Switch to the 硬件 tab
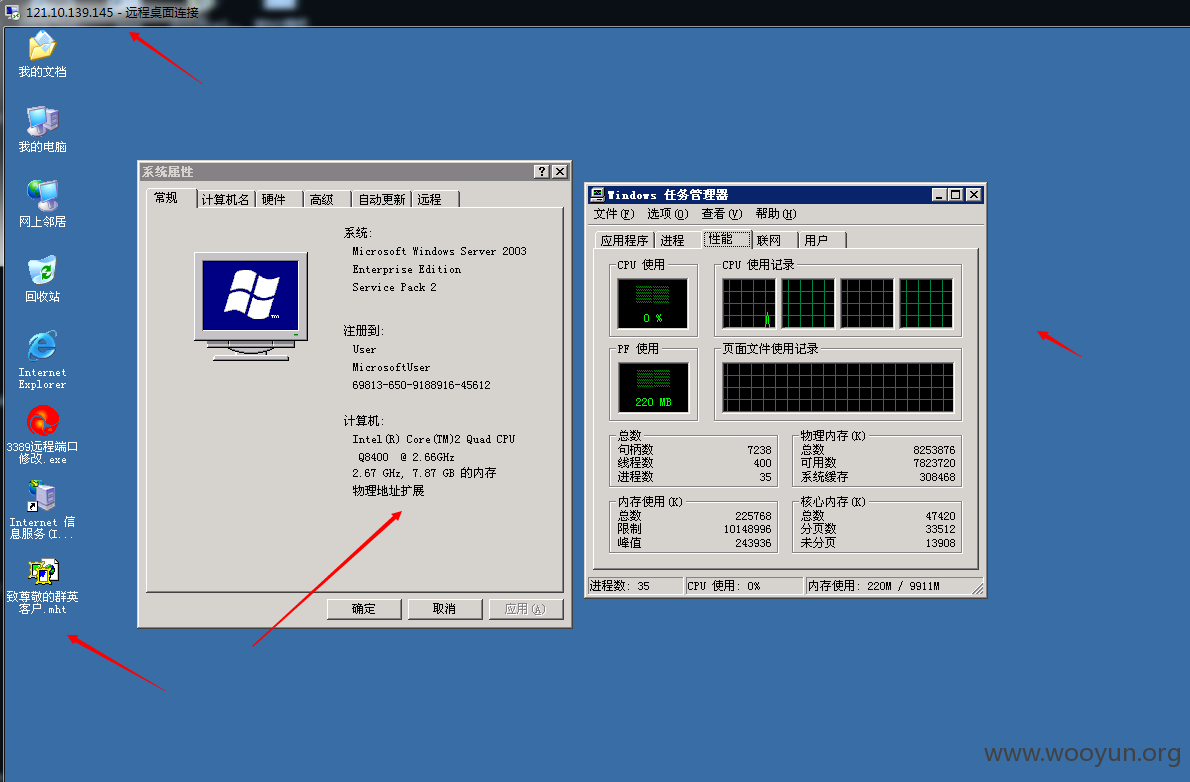 pyautogui.click(x=277, y=199)
